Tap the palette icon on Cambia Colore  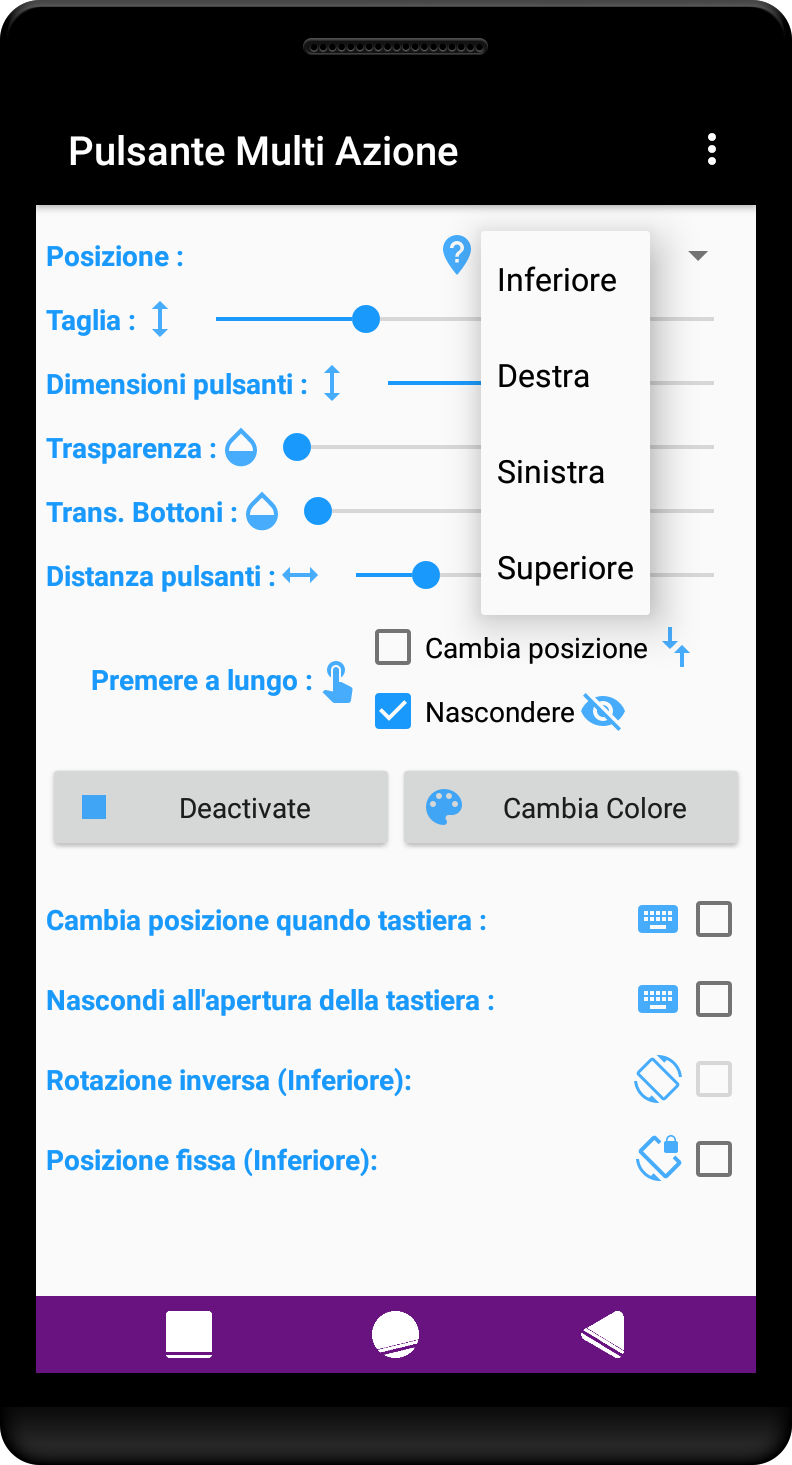pyautogui.click(x=444, y=807)
